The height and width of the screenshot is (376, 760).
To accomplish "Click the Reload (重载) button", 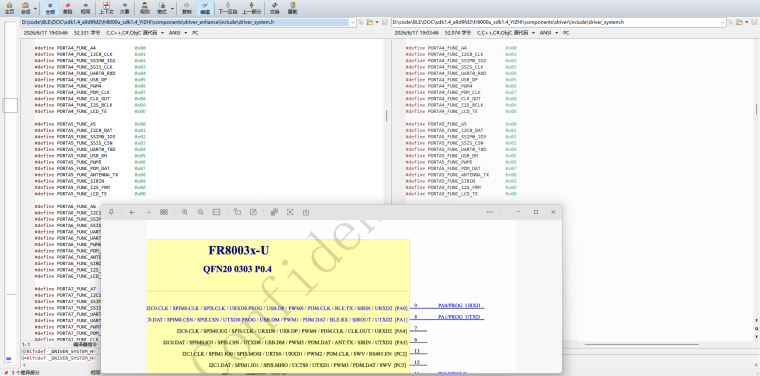I will pos(292,8).
